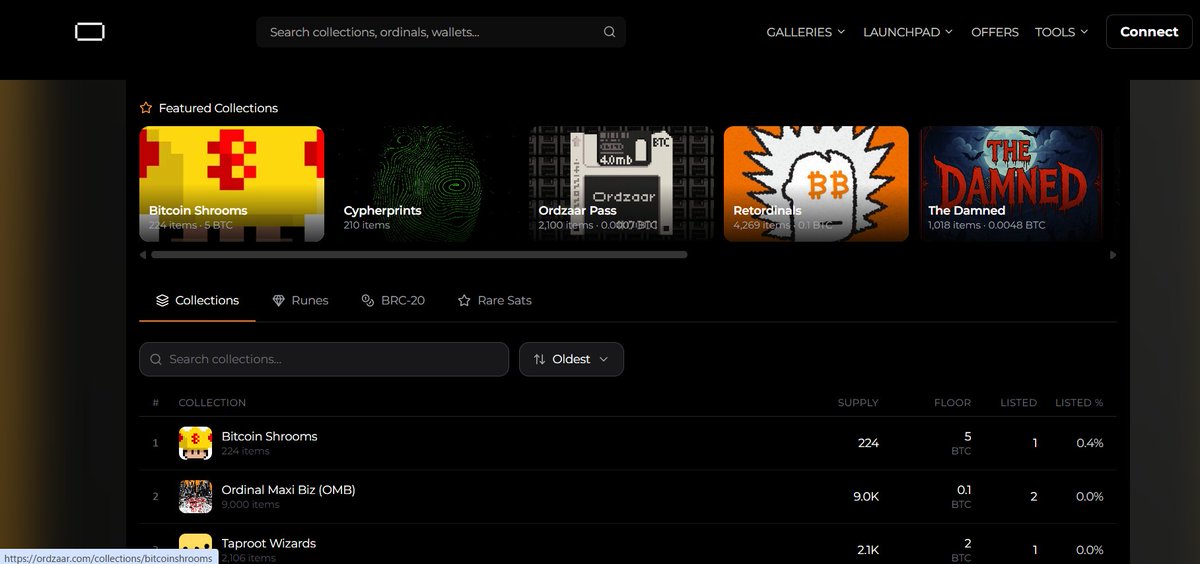Viewport: 1200px width, 564px height.
Task: Open the Retordinals featured card
Action: [x=816, y=183]
